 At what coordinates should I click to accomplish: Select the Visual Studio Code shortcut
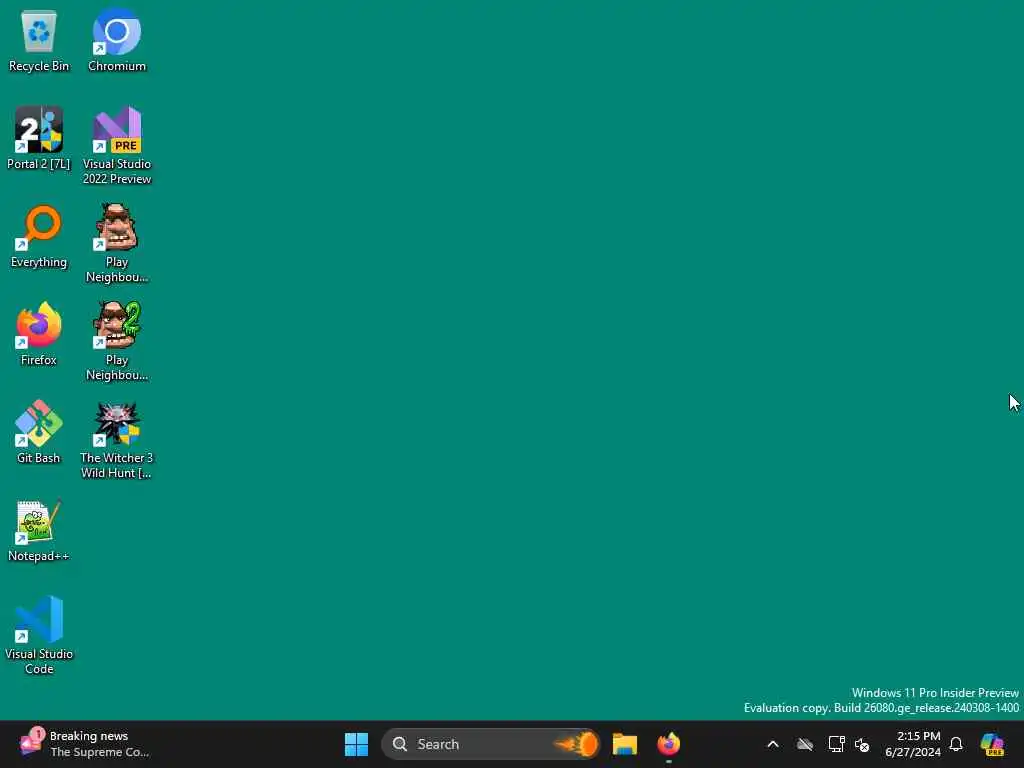click(x=39, y=635)
